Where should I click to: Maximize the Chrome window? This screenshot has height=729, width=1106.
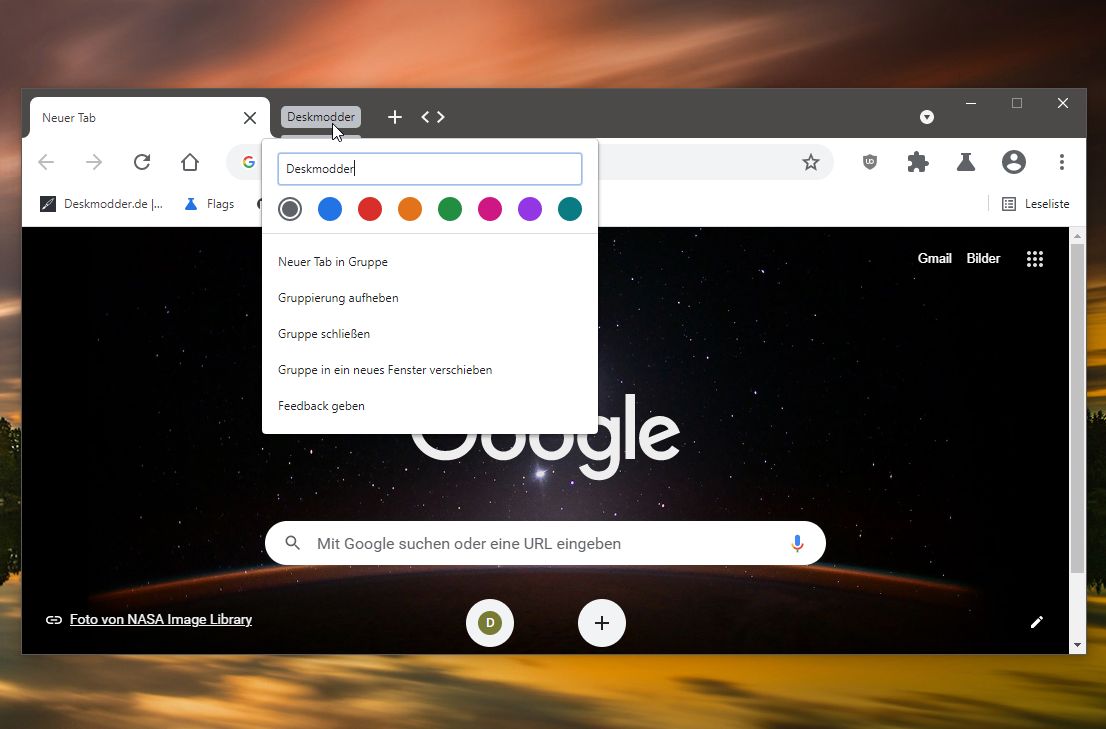(1017, 103)
